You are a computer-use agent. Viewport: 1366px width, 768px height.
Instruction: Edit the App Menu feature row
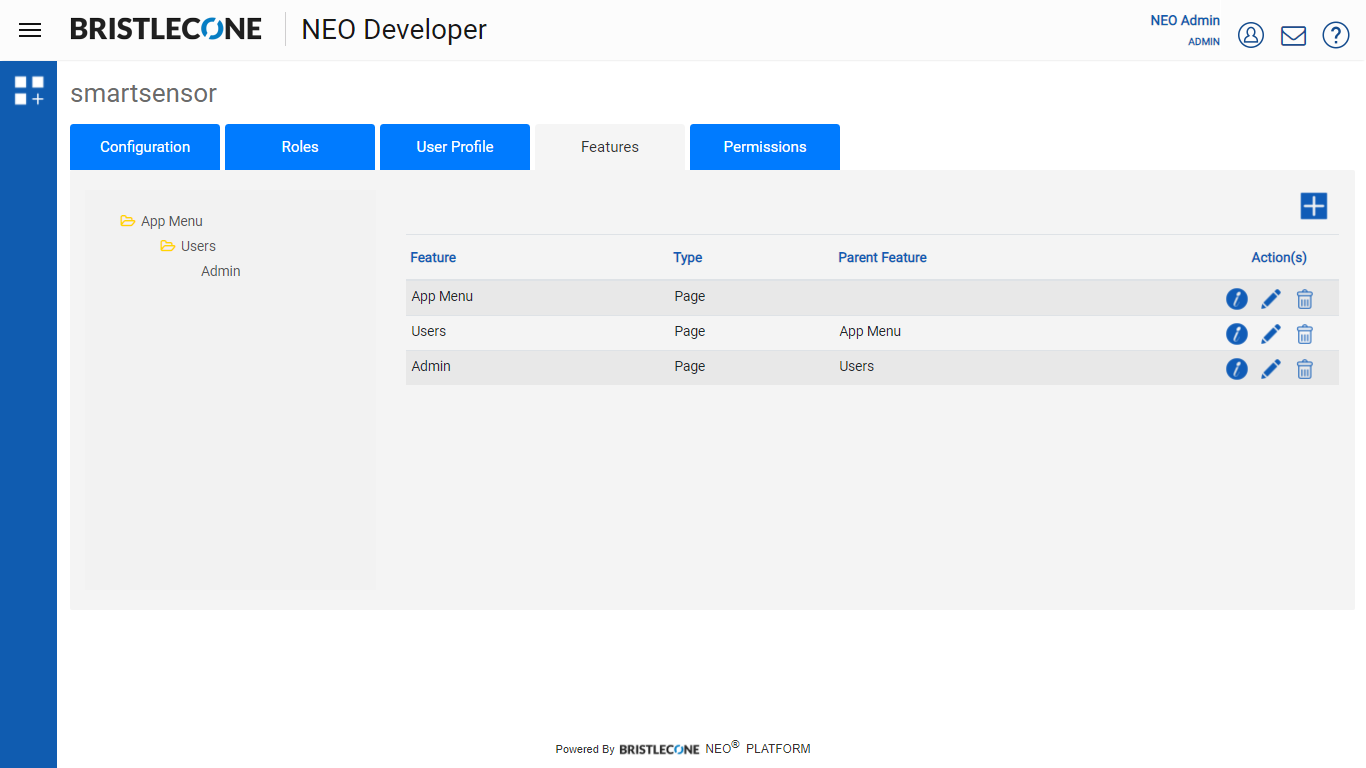coord(1271,299)
